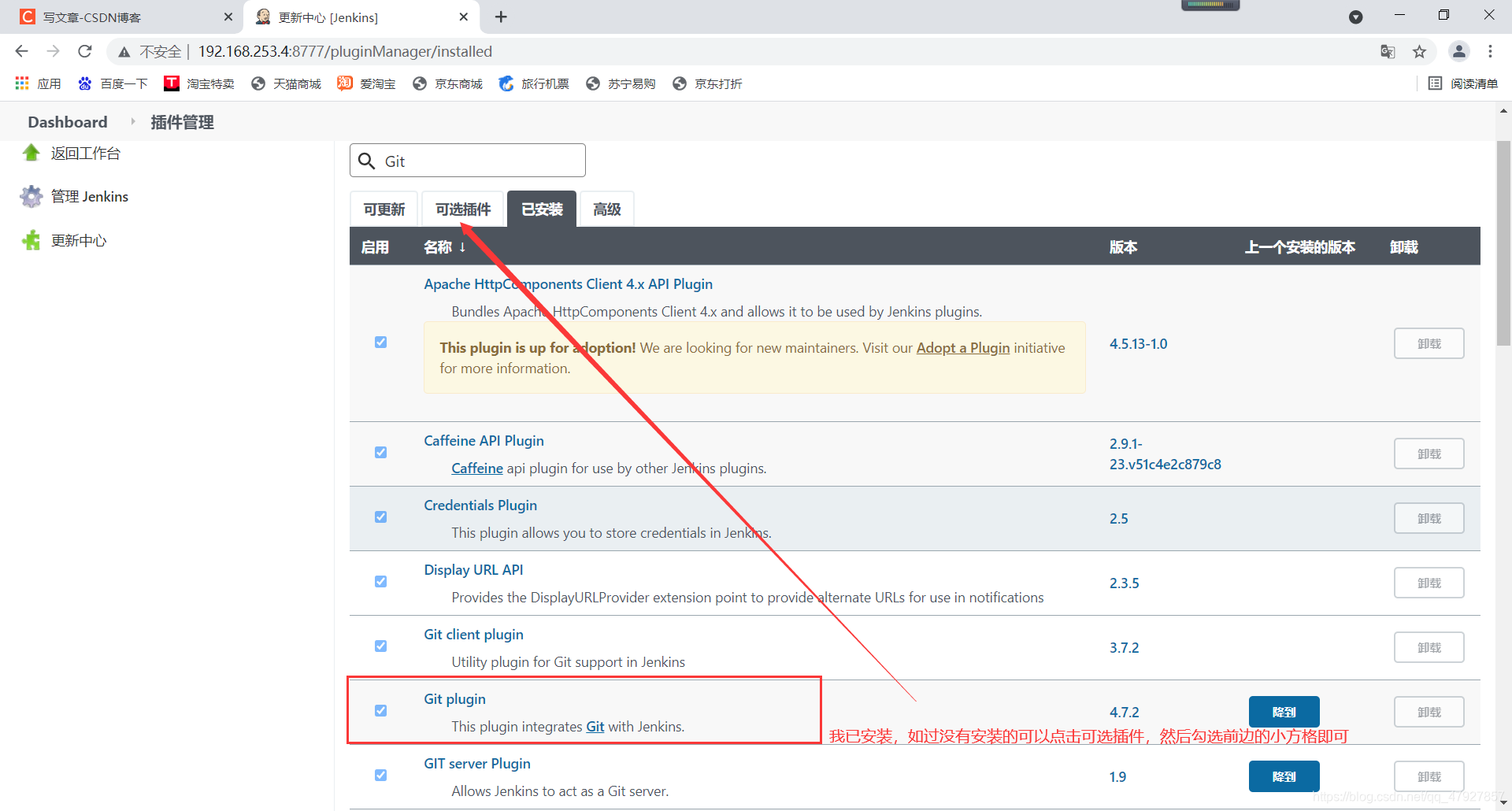
Task: Click the Dashboard breadcrumb link
Action: click(68, 122)
